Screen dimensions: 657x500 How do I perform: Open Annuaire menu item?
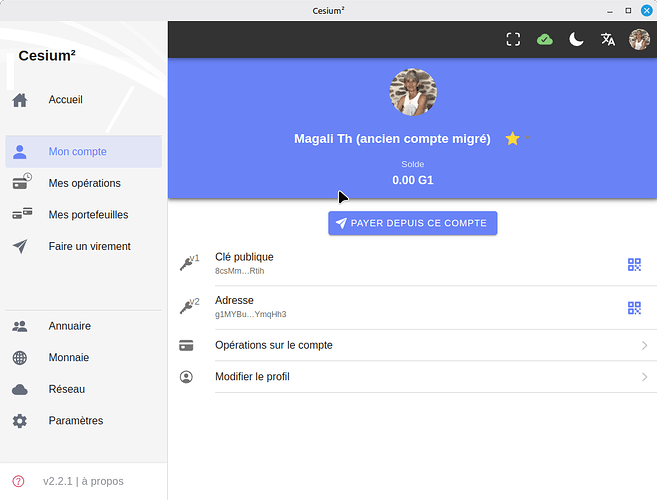(83, 326)
